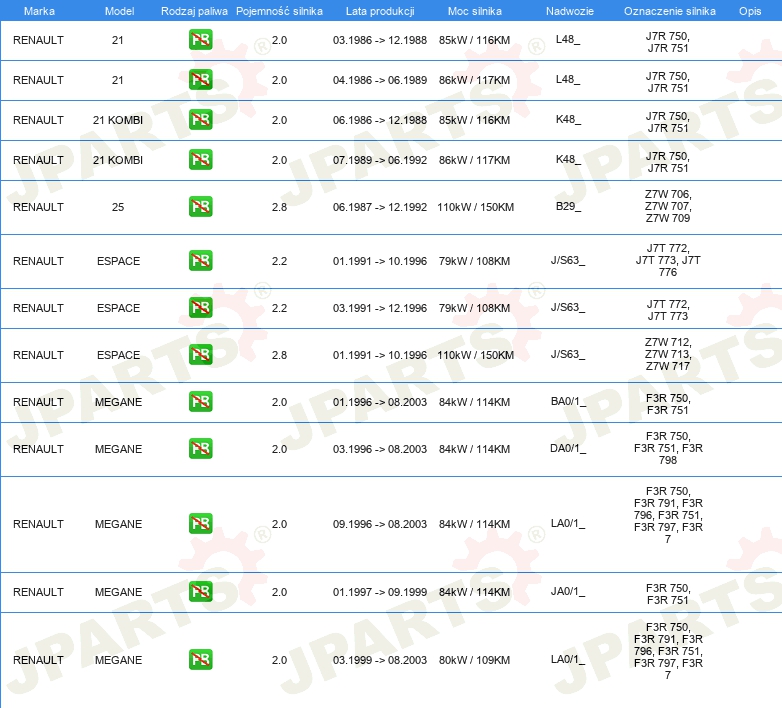The width and height of the screenshot is (782, 708).
Task: Select the 09.1996 -> 08.2003 production years cell
Action: pyautogui.click(x=380, y=524)
